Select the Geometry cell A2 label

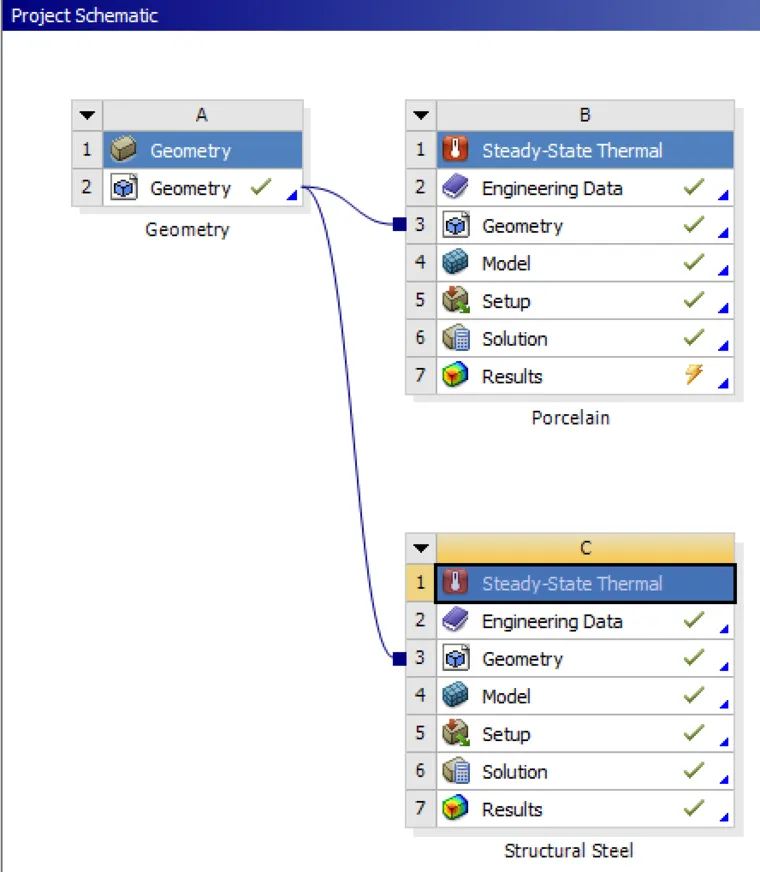pyautogui.click(x=190, y=189)
